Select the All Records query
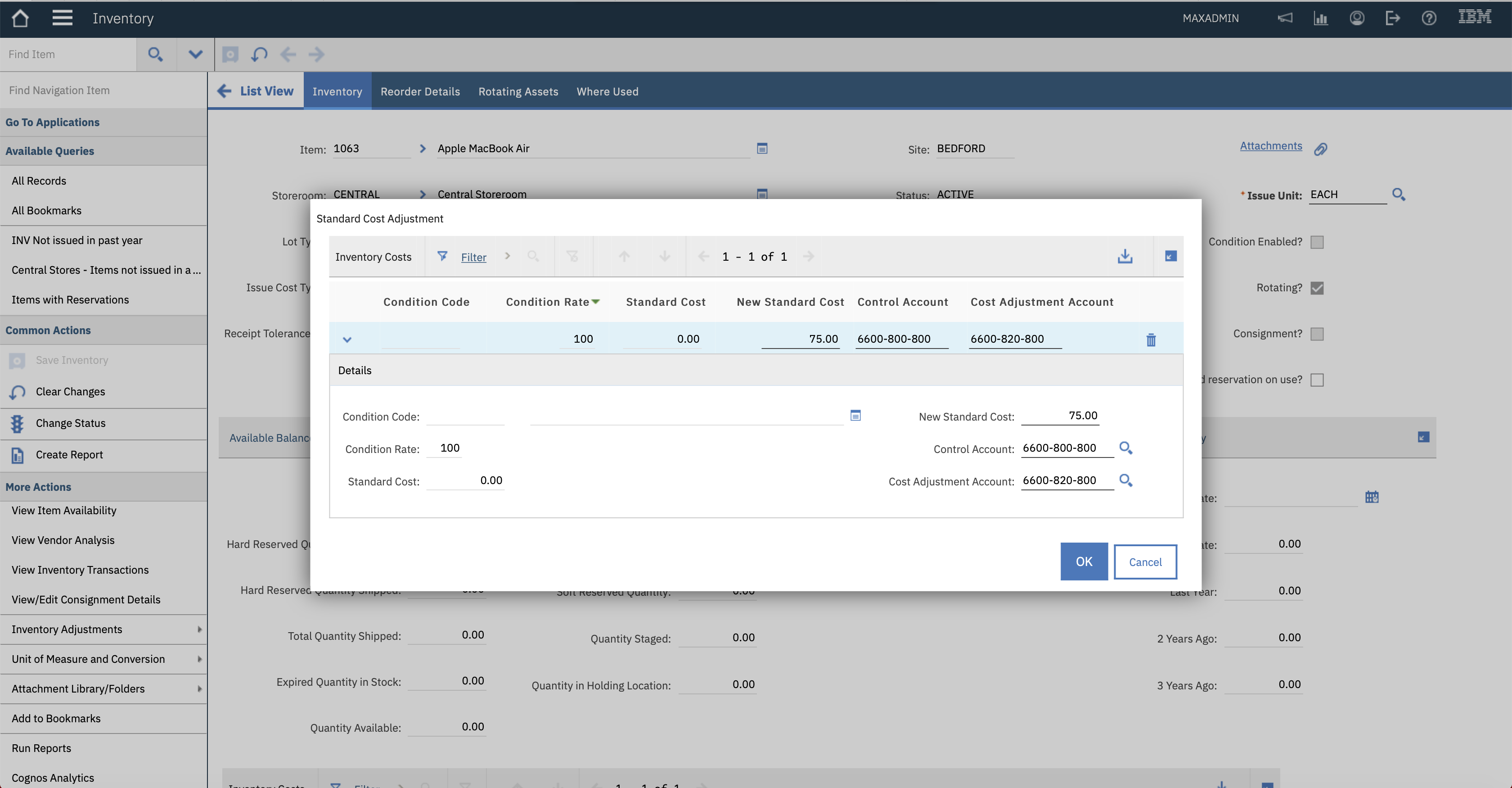1512x788 pixels. coord(39,180)
